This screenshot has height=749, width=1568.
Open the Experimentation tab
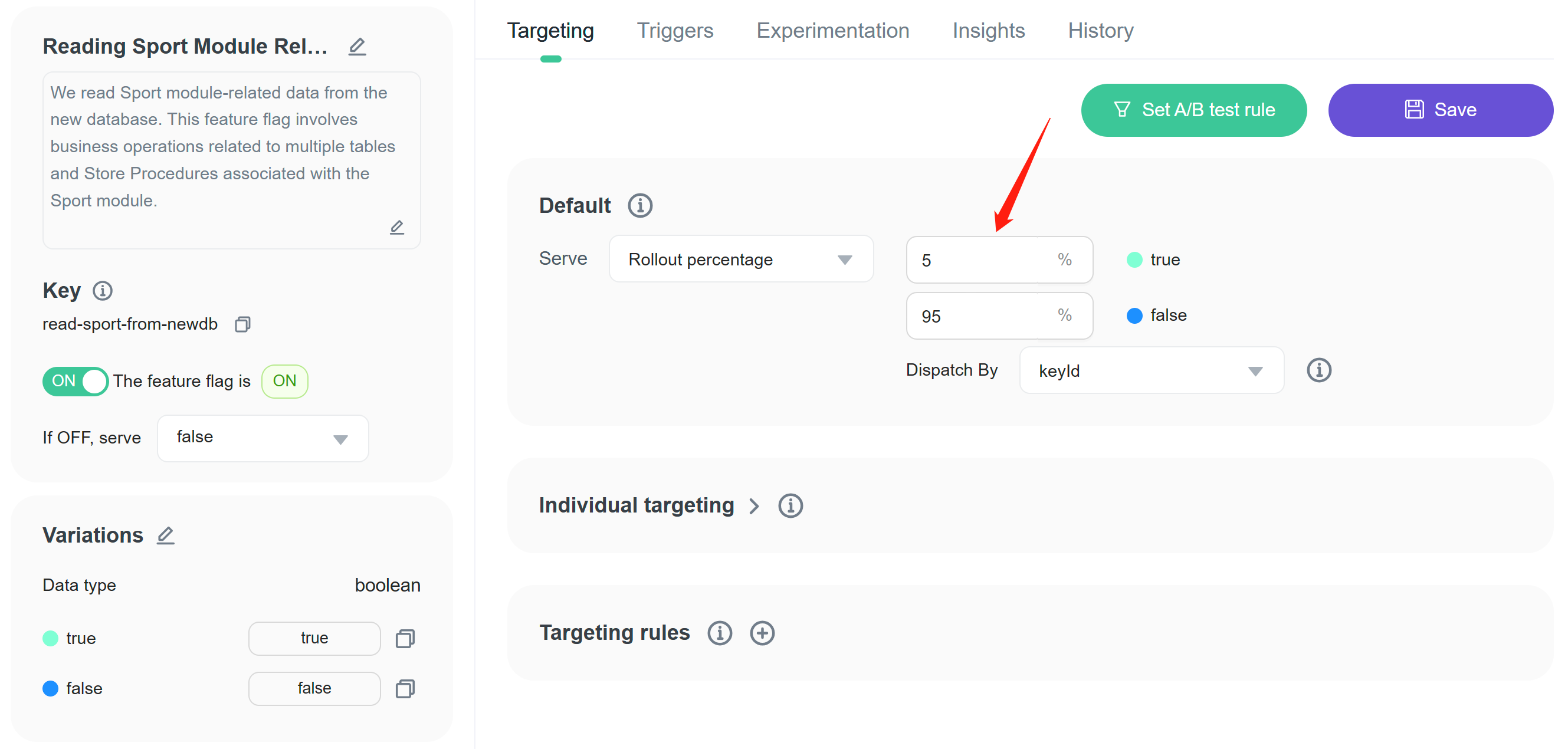click(833, 31)
